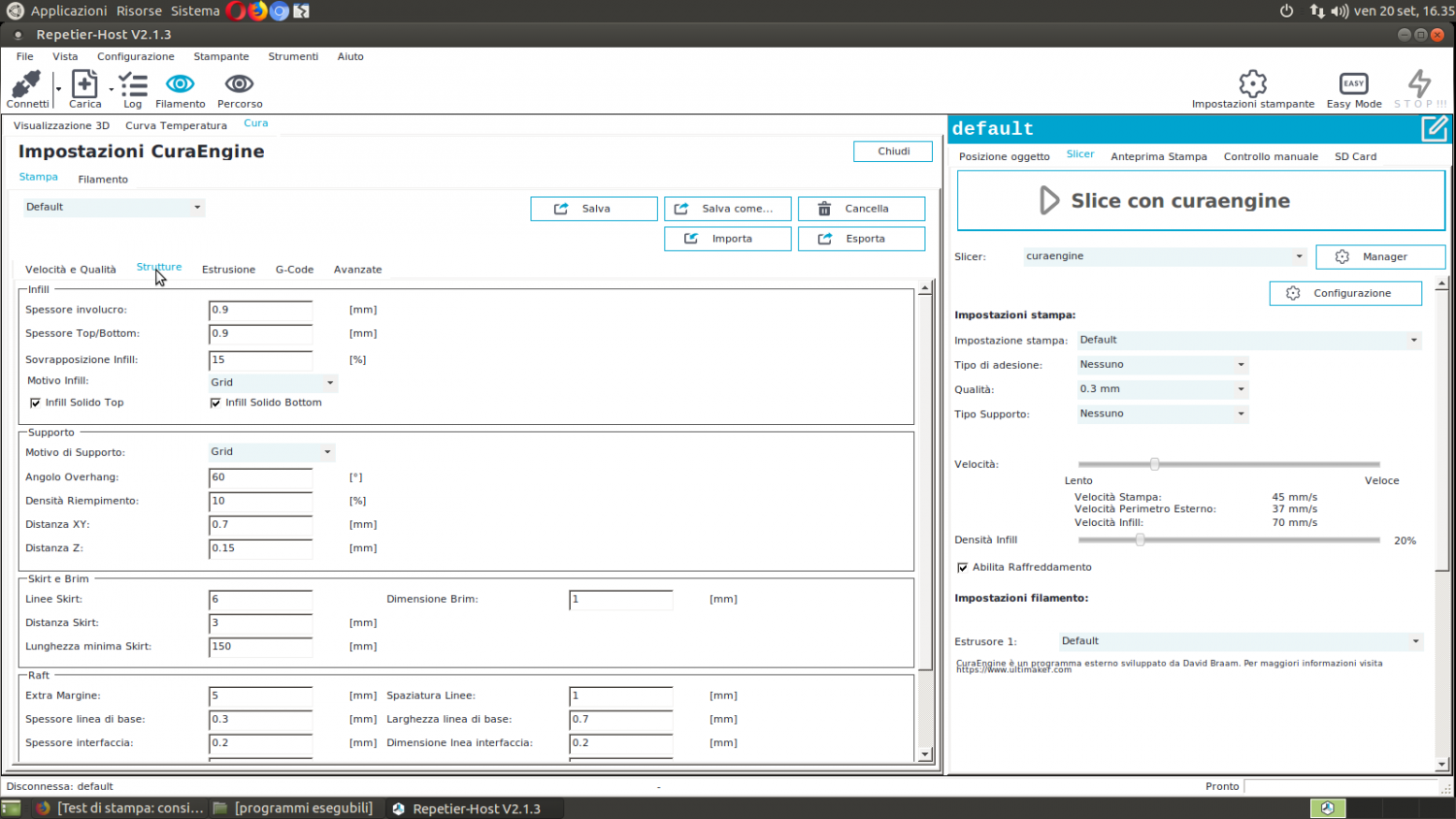Adjust the Velocità slider
The image size is (1456, 819).
click(x=1154, y=464)
